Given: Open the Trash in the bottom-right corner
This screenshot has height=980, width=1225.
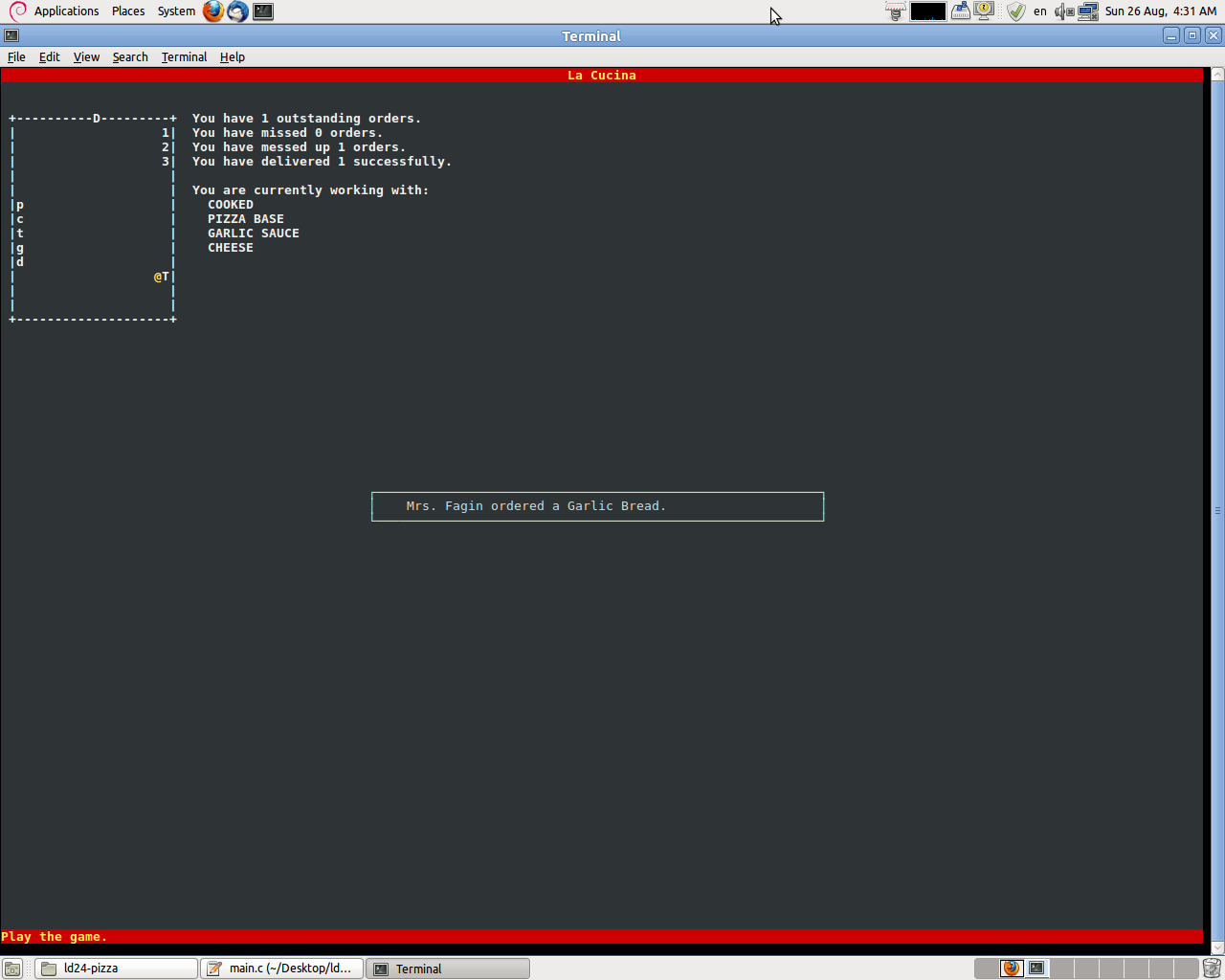Looking at the screenshot, I should 1212,968.
